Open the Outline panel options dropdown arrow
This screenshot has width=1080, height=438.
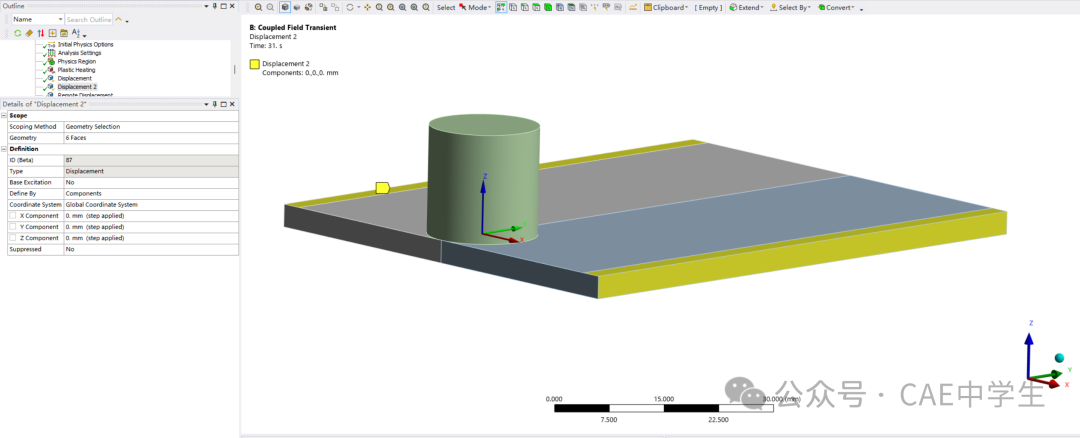coord(206,6)
